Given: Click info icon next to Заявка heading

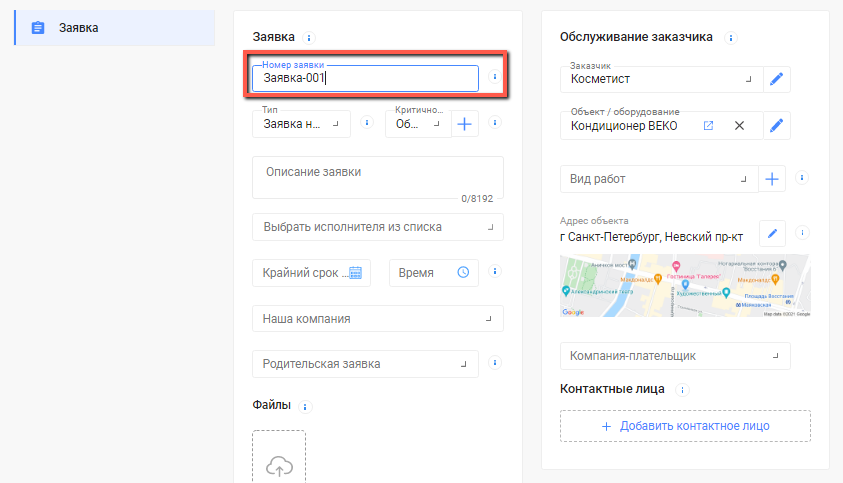Looking at the screenshot, I should (x=309, y=38).
